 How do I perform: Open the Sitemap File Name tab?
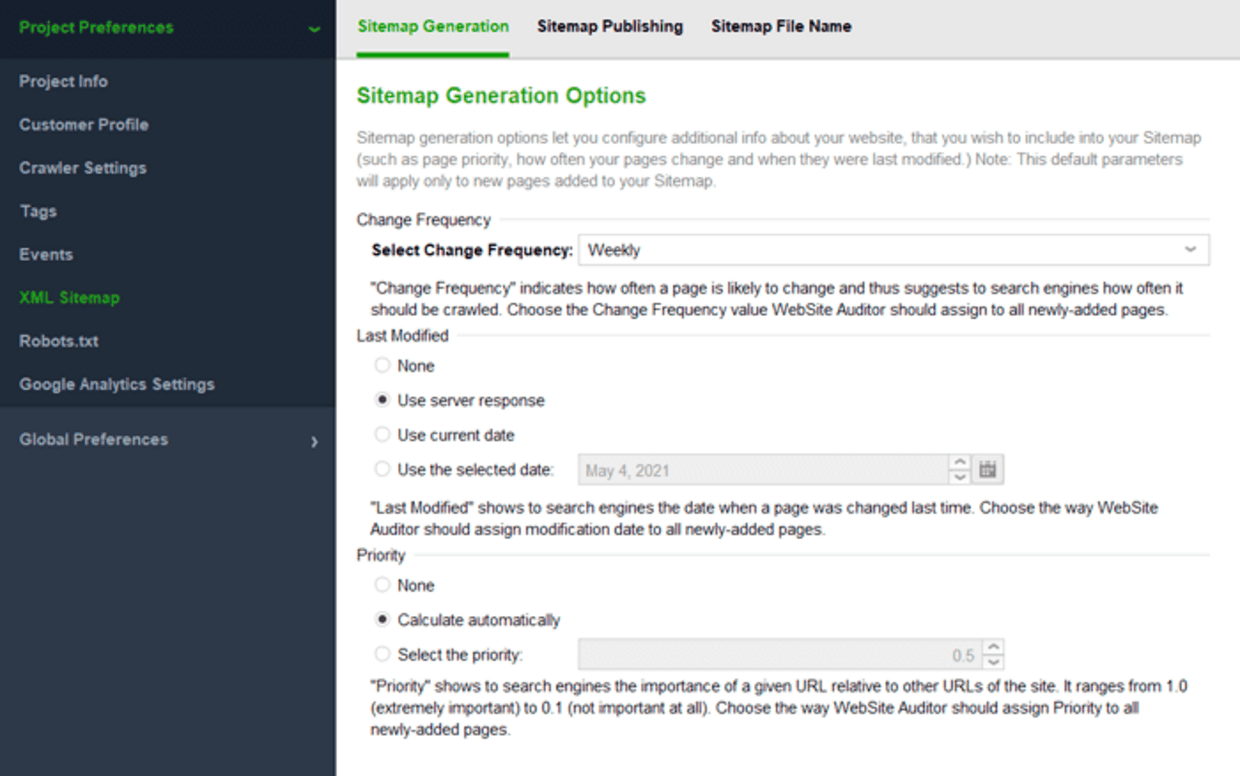(781, 27)
